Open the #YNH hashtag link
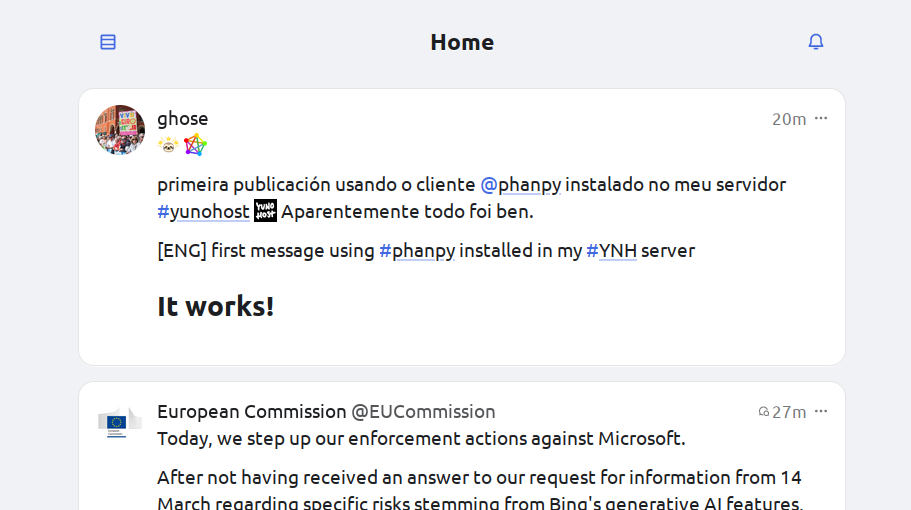Screen dimensions: 911x510 pos(611,251)
